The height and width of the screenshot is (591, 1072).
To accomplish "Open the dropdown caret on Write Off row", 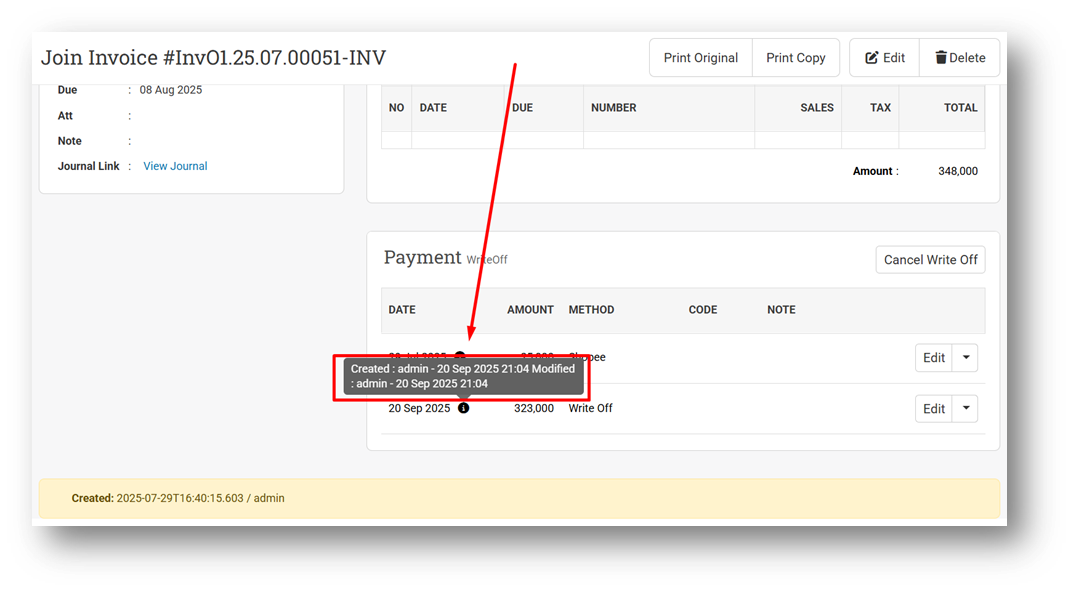I will click(x=965, y=409).
